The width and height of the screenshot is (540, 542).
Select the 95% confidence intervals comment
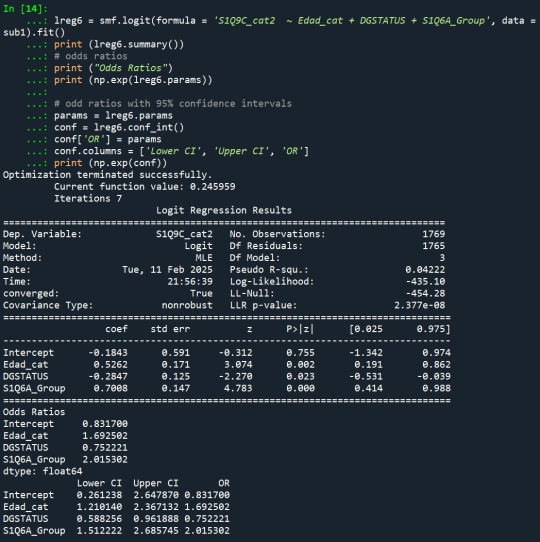tap(173, 104)
